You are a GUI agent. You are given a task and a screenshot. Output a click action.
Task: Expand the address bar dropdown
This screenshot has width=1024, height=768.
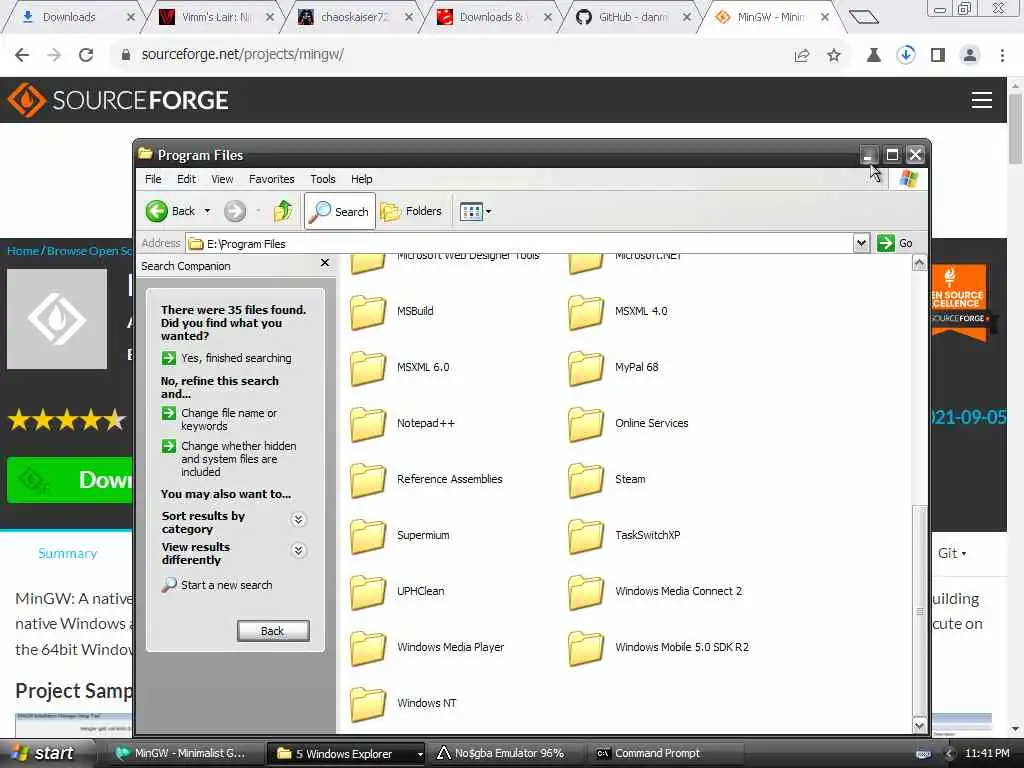[861, 243]
